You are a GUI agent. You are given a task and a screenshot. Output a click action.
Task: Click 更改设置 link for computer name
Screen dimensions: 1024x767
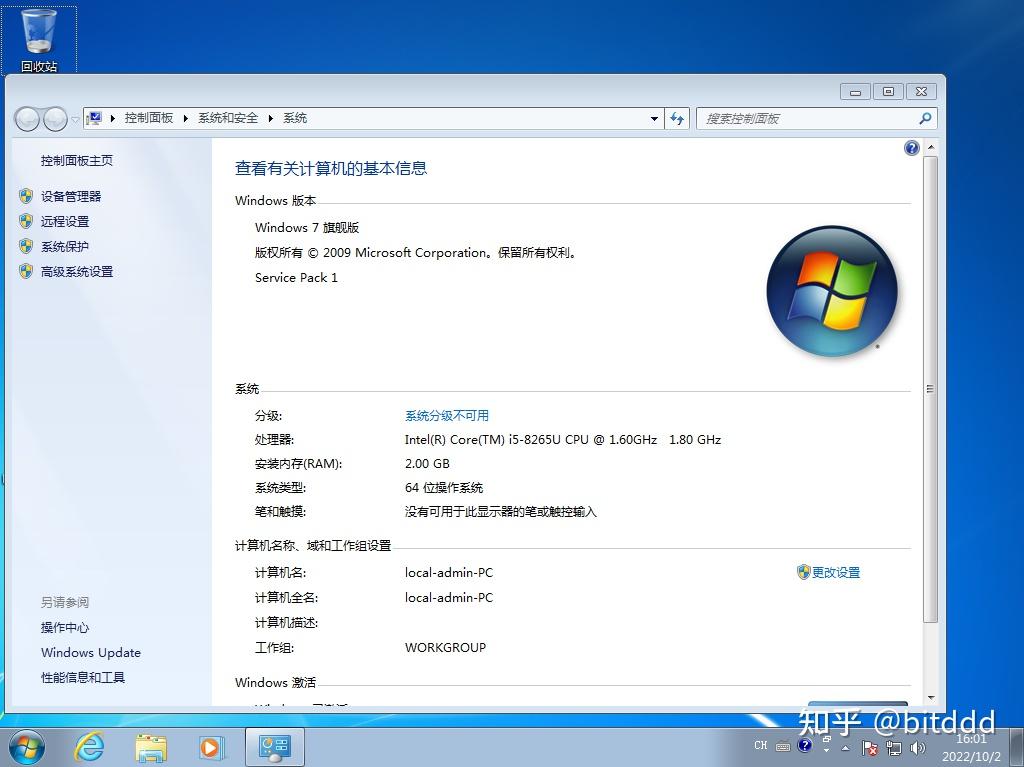[836, 573]
